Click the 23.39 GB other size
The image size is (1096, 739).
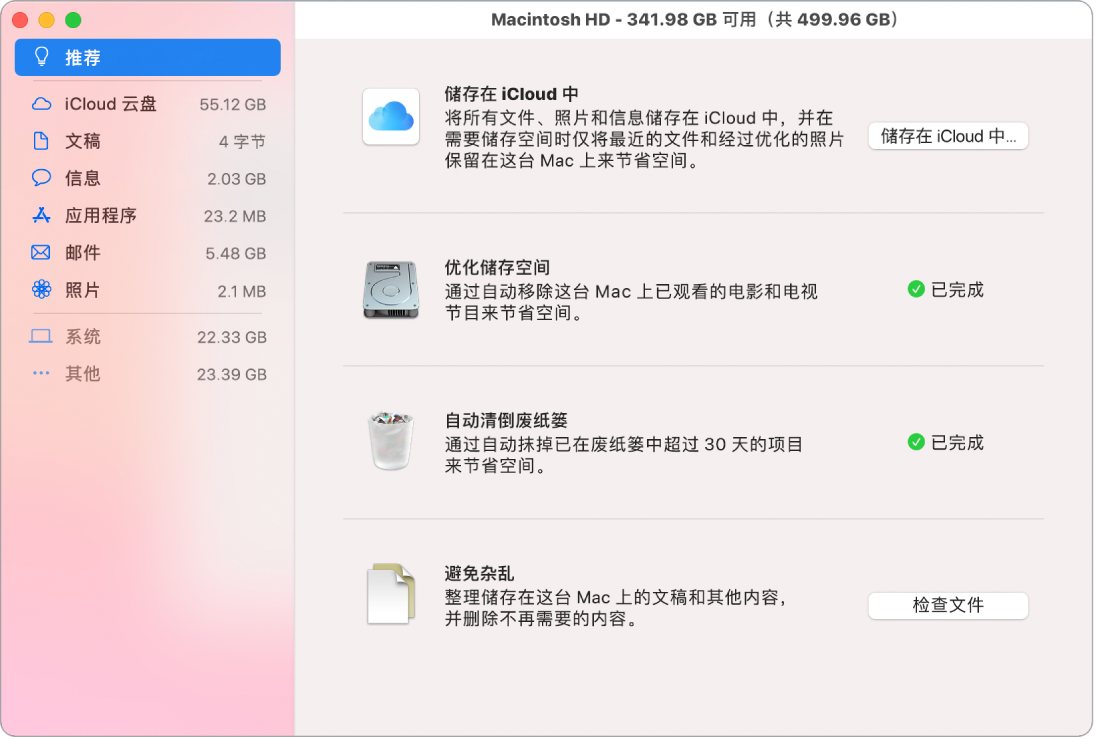(232, 374)
